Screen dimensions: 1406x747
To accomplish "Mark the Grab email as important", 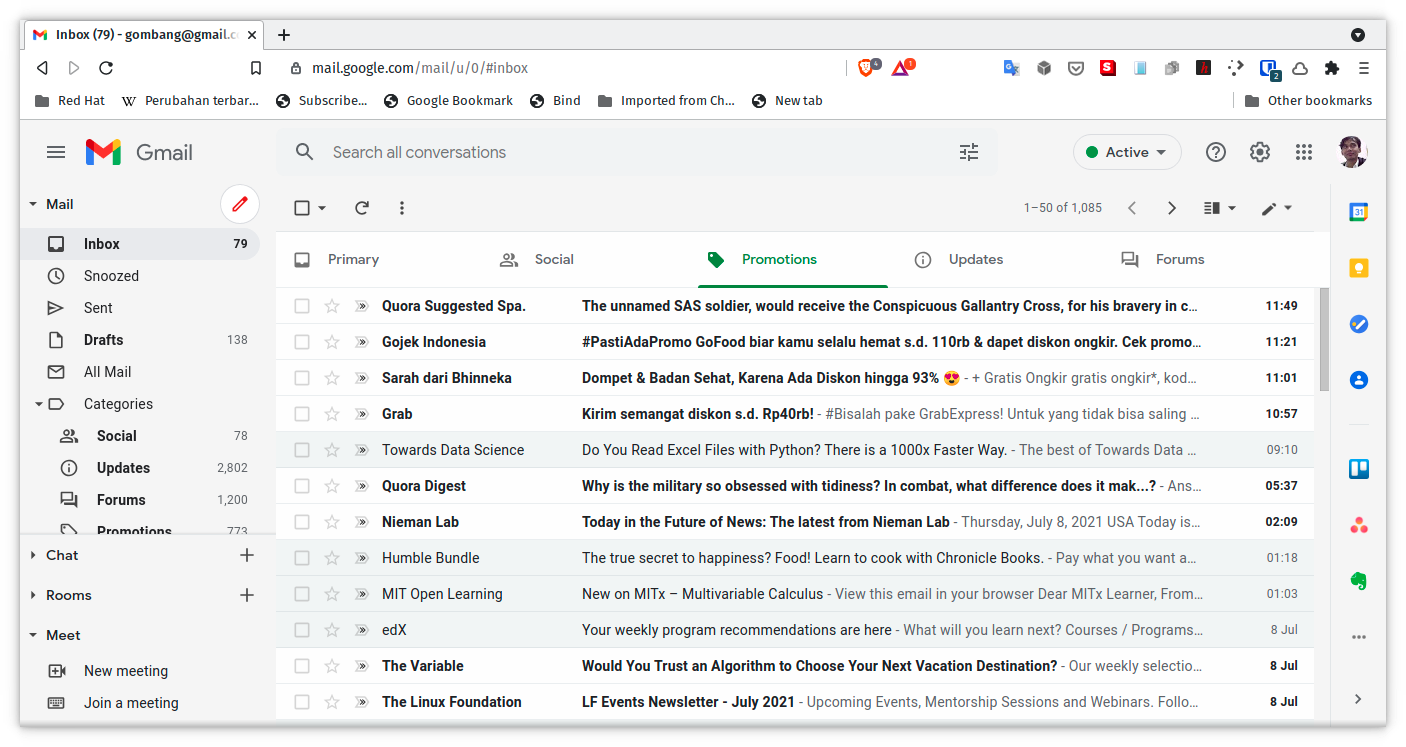I will click(362, 414).
